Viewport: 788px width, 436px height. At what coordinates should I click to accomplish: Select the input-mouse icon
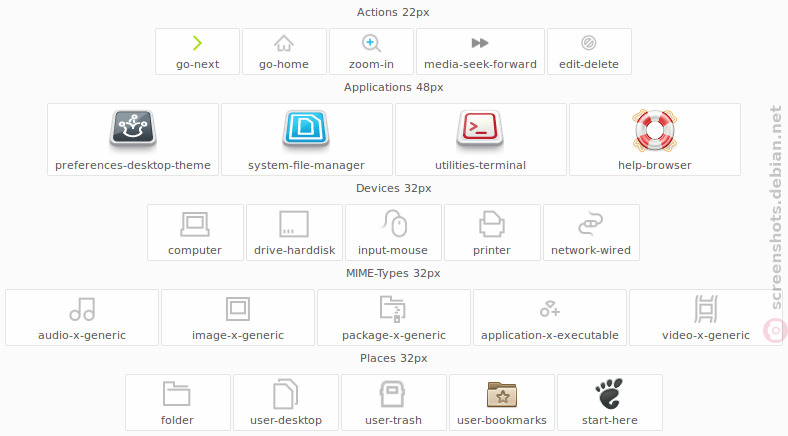point(393,224)
